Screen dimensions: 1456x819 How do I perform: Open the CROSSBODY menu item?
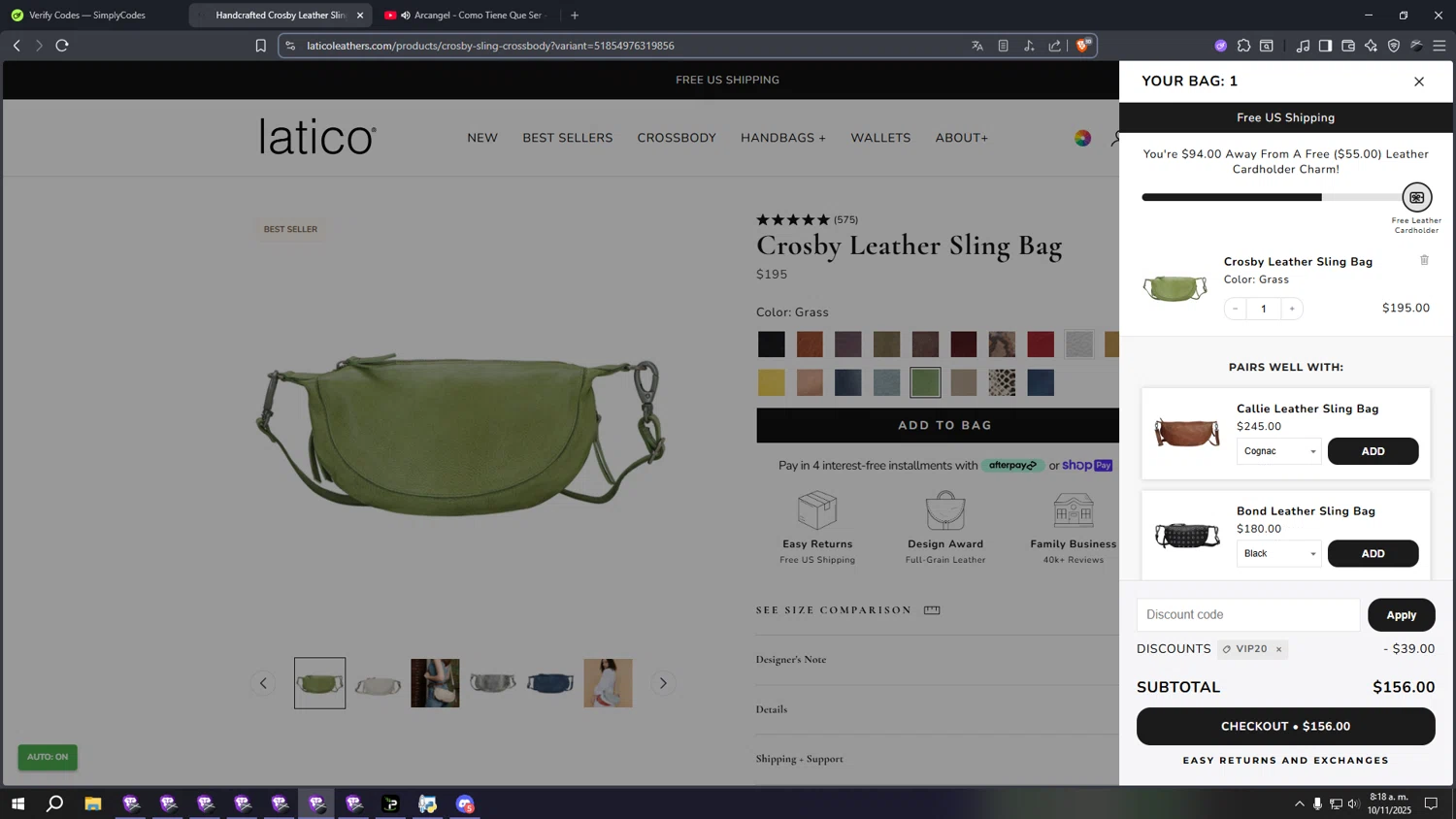[677, 138]
